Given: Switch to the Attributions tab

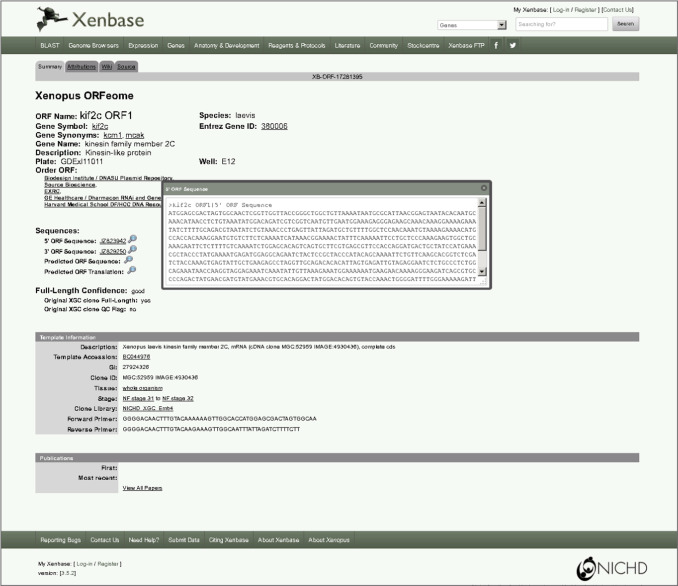Looking at the screenshot, I should (81, 66).
